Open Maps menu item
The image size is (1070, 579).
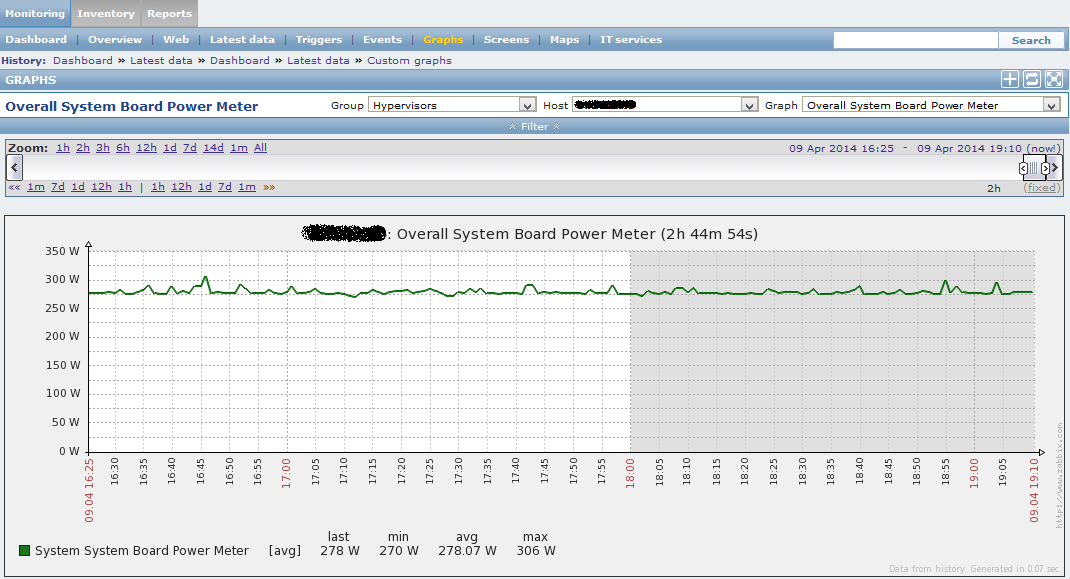[564, 40]
